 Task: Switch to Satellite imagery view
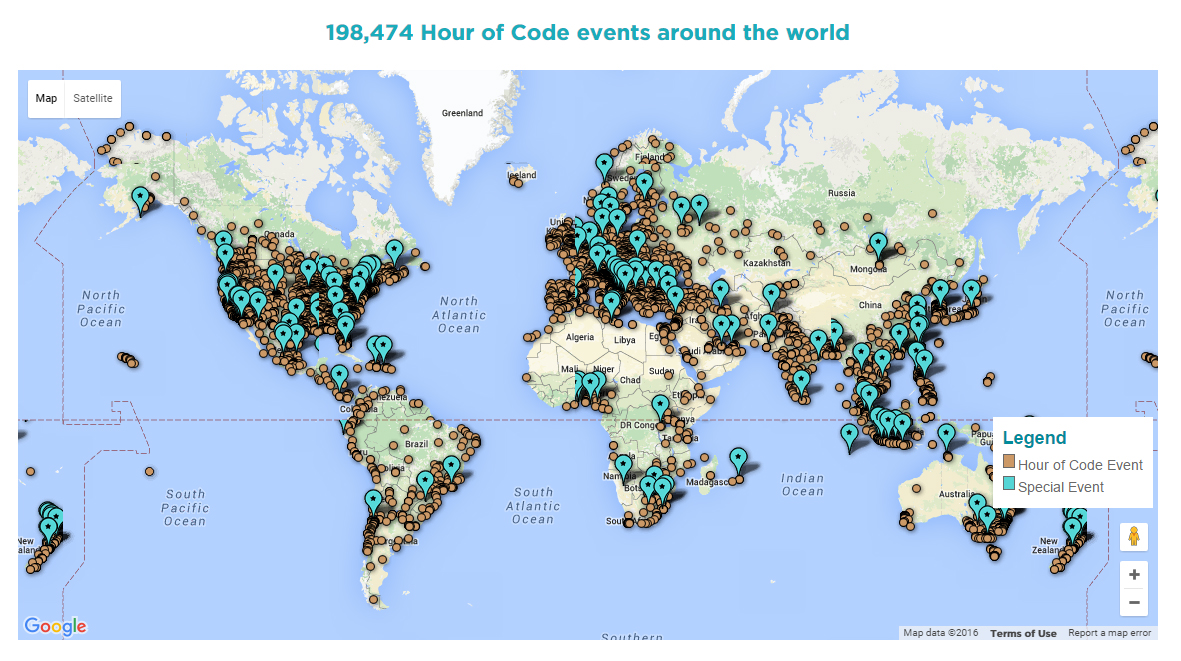click(x=93, y=98)
